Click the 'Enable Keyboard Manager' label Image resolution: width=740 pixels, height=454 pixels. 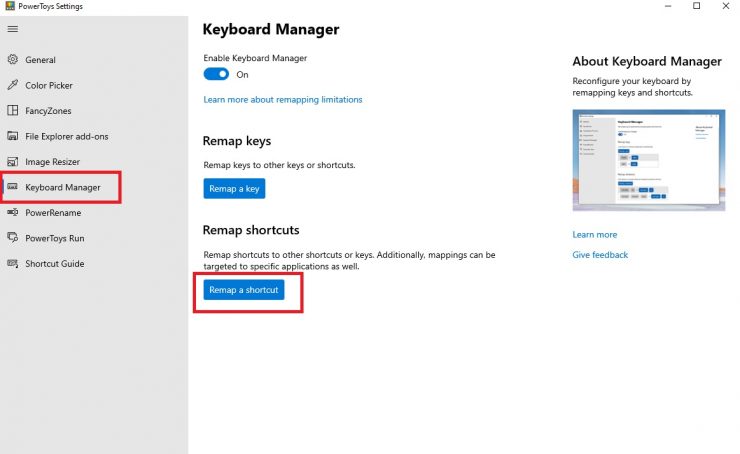tap(255, 58)
